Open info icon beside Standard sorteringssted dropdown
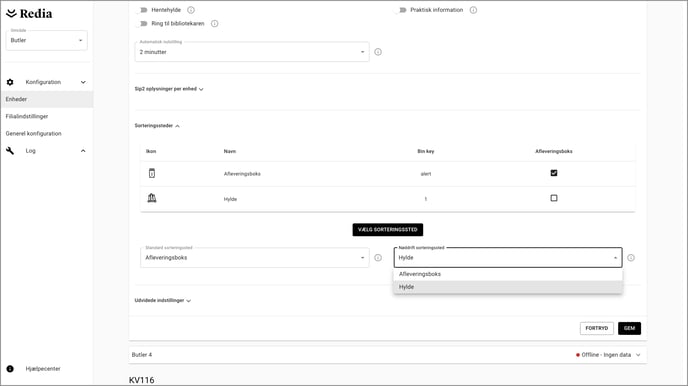The width and height of the screenshot is (688, 386). [378, 258]
